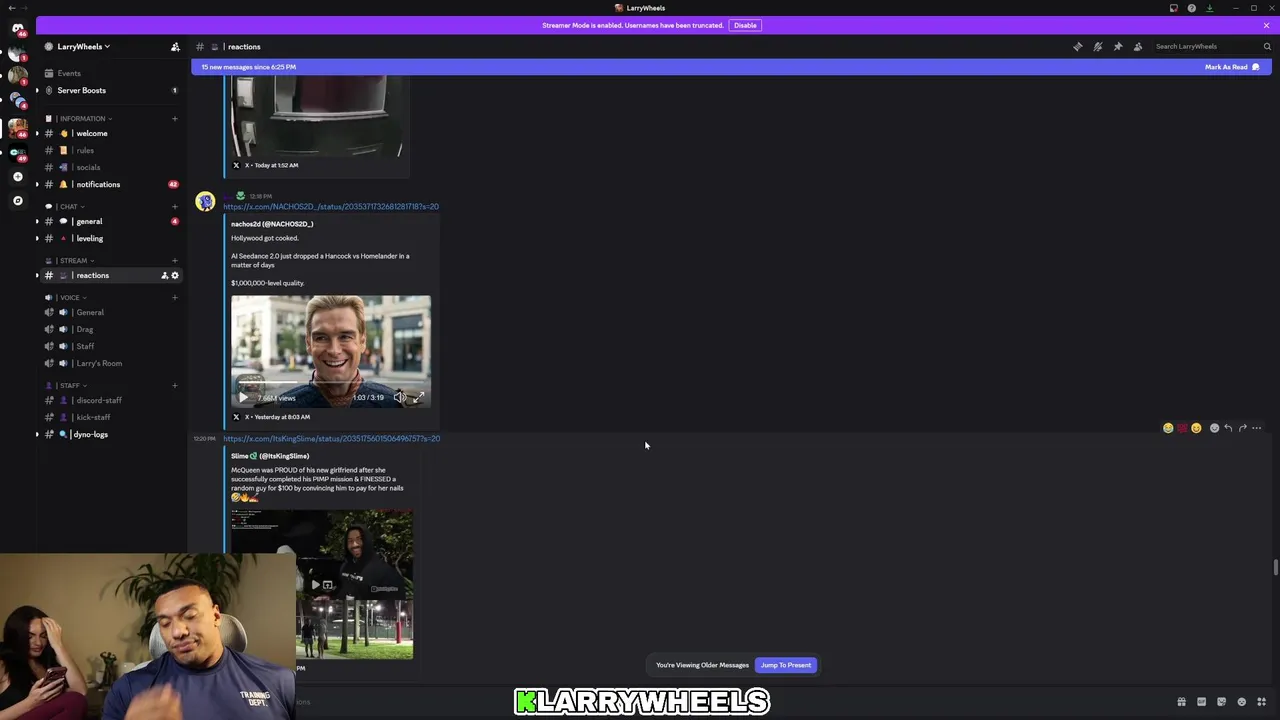Click the search magnifier icon
1280x720 pixels.
(1267, 46)
